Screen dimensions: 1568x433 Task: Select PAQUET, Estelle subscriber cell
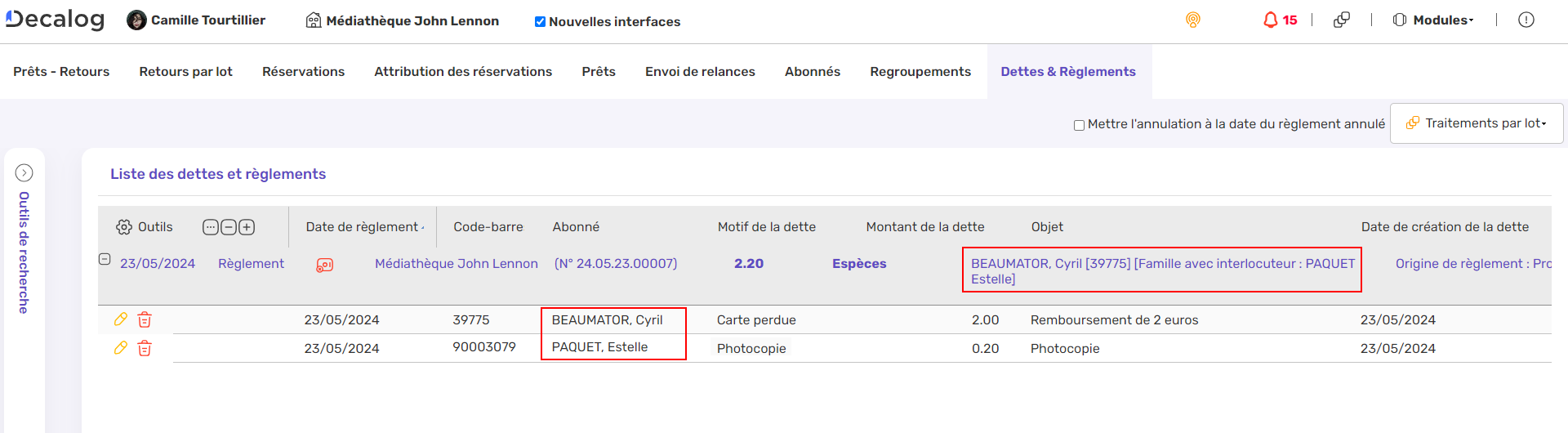tap(599, 347)
